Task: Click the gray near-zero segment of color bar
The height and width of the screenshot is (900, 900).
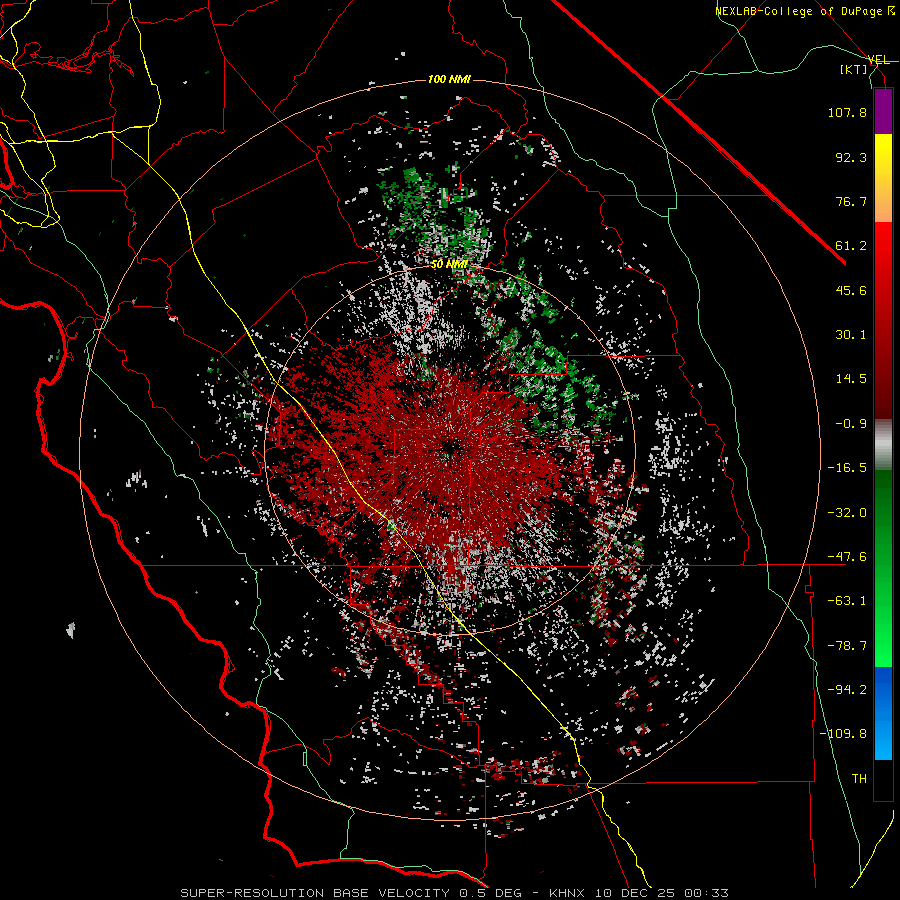Action: coord(883,444)
